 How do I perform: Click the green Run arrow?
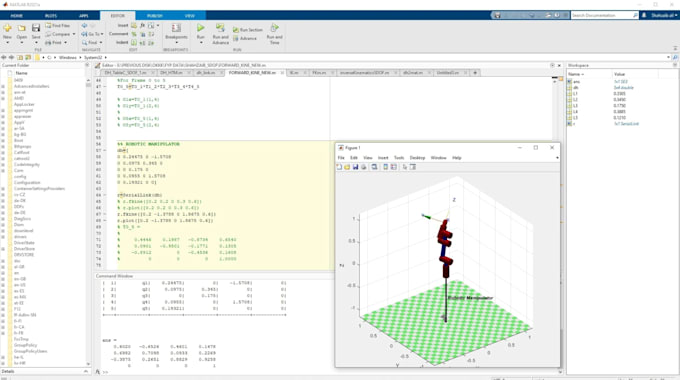tap(200, 28)
